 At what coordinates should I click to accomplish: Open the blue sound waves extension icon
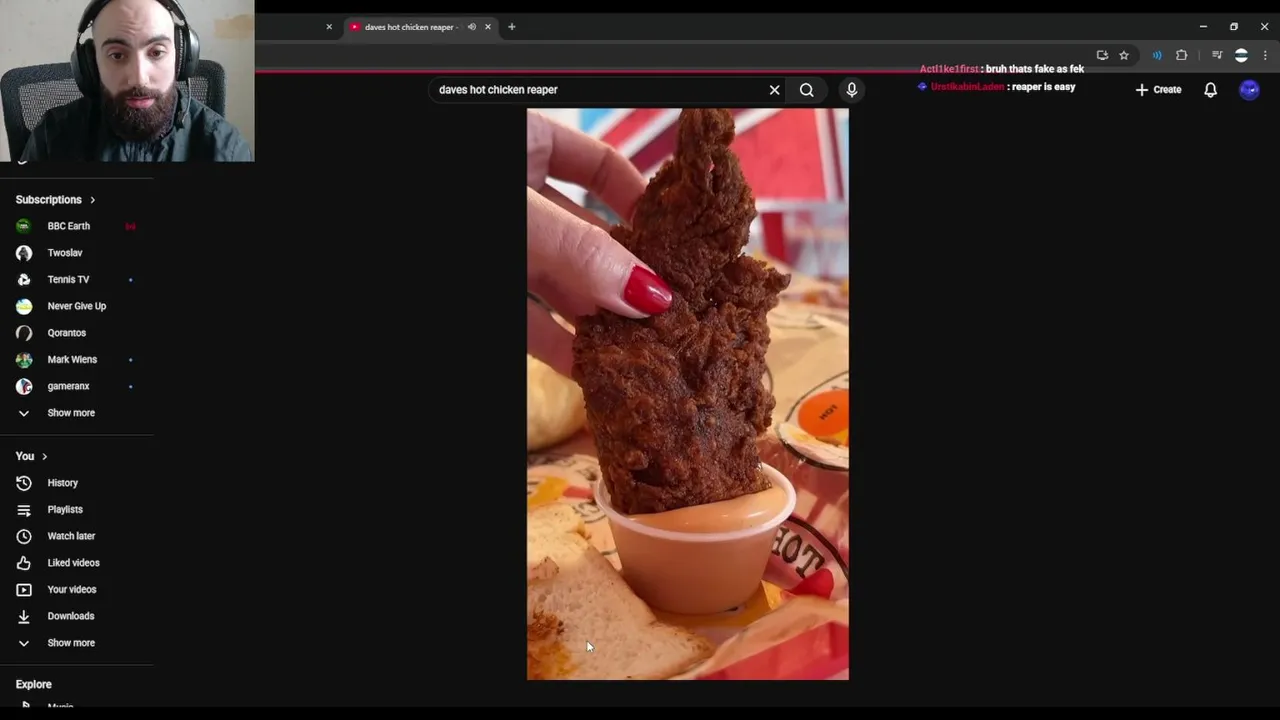(x=1157, y=56)
